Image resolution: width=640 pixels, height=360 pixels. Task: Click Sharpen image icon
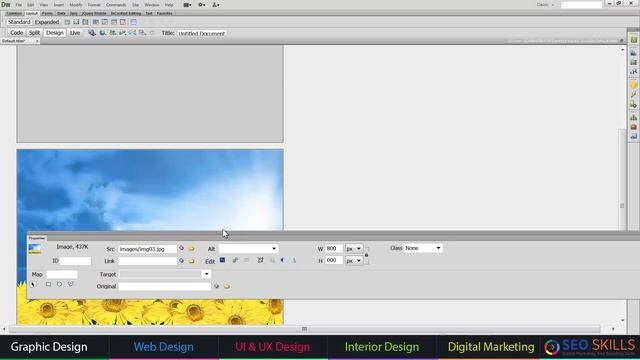(294, 260)
